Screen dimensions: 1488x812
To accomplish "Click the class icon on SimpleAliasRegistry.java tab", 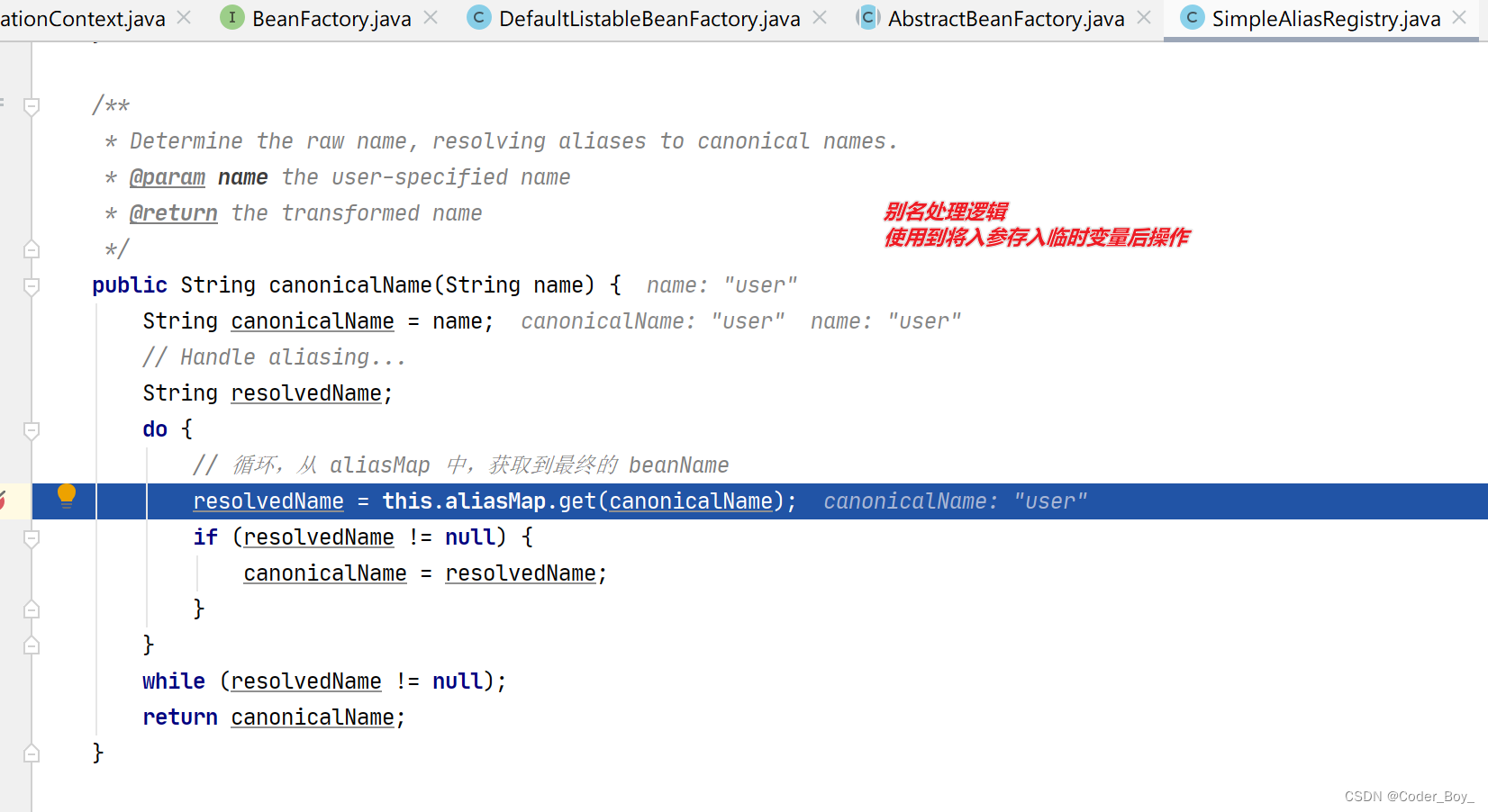I will [x=1192, y=17].
